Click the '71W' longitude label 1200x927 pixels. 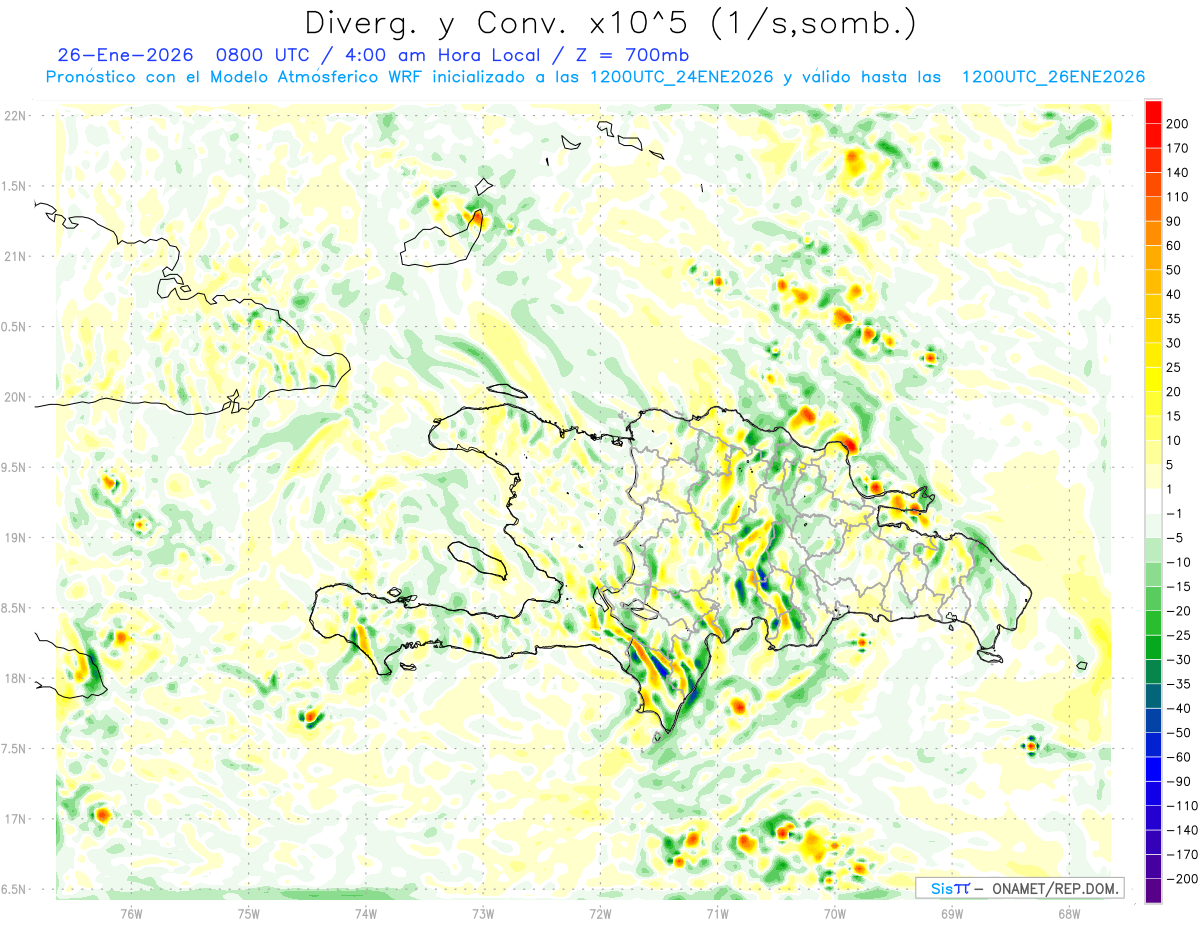pyautogui.click(x=717, y=912)
